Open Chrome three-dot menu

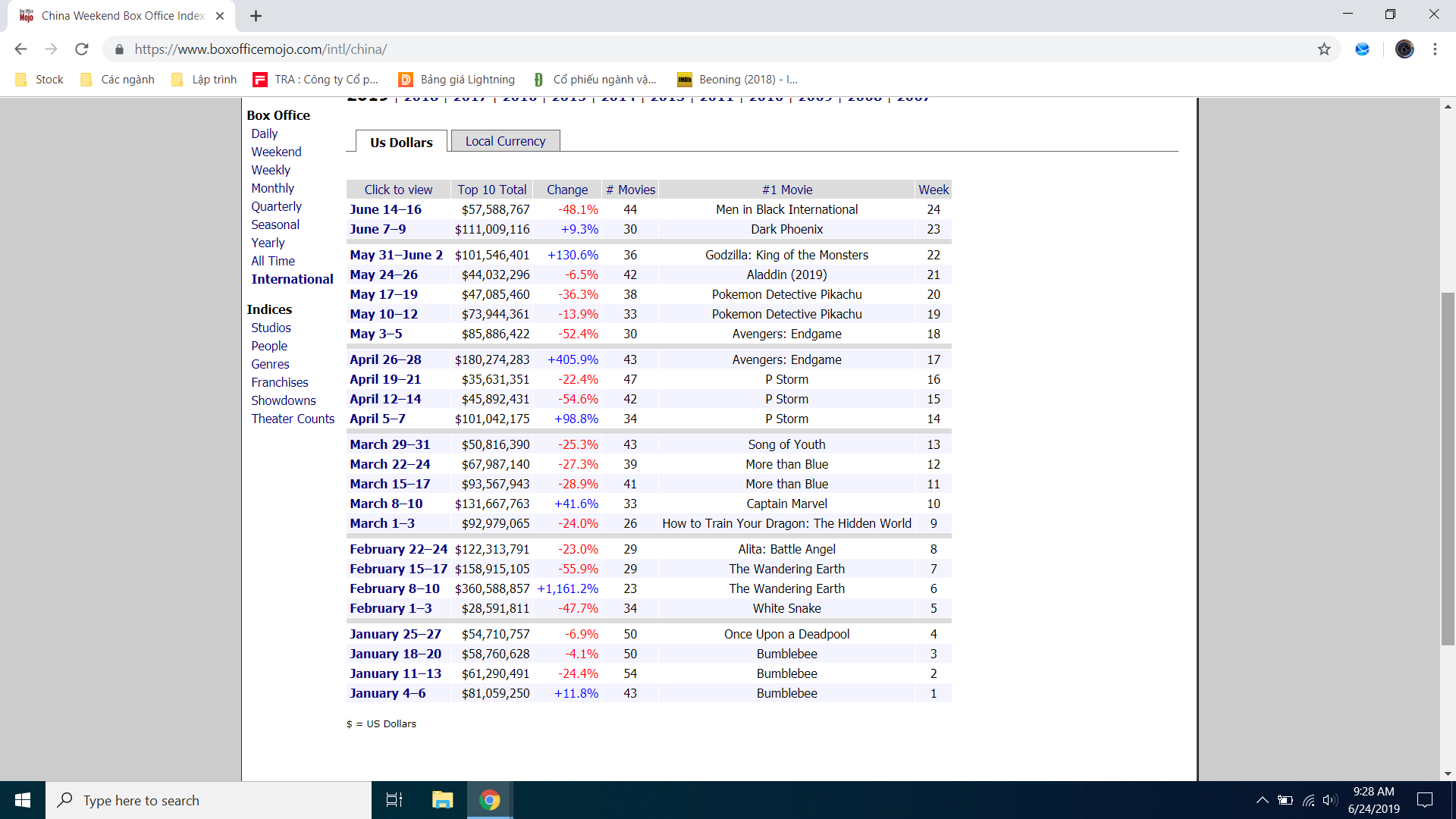point(1435,49)
